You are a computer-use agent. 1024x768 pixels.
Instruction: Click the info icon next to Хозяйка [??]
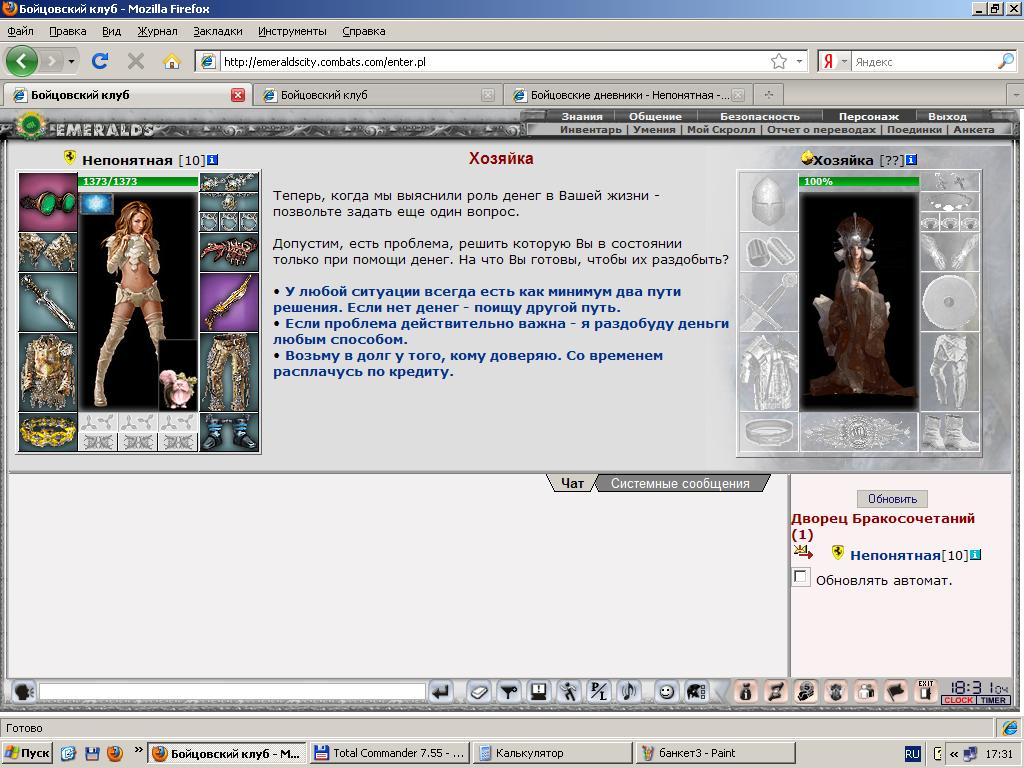tap(912, 160)
